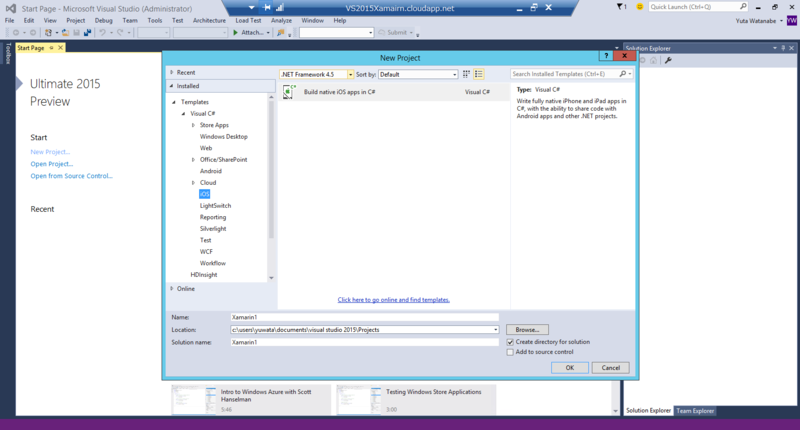
Task: Click the New Project dialog help icon
Action: tap(606, 56)
